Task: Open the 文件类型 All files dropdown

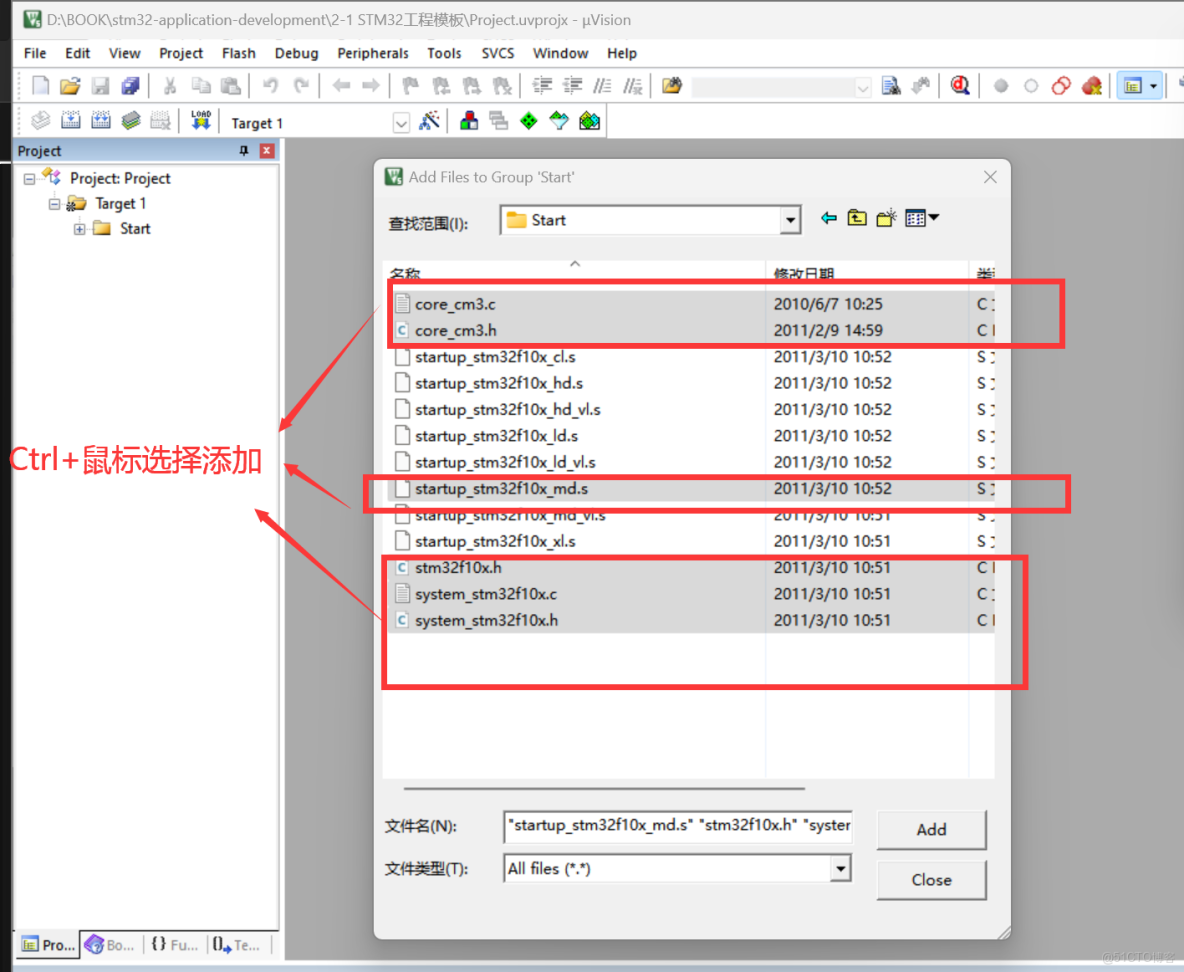Action: pyautogui.click(x=841, y=868)
